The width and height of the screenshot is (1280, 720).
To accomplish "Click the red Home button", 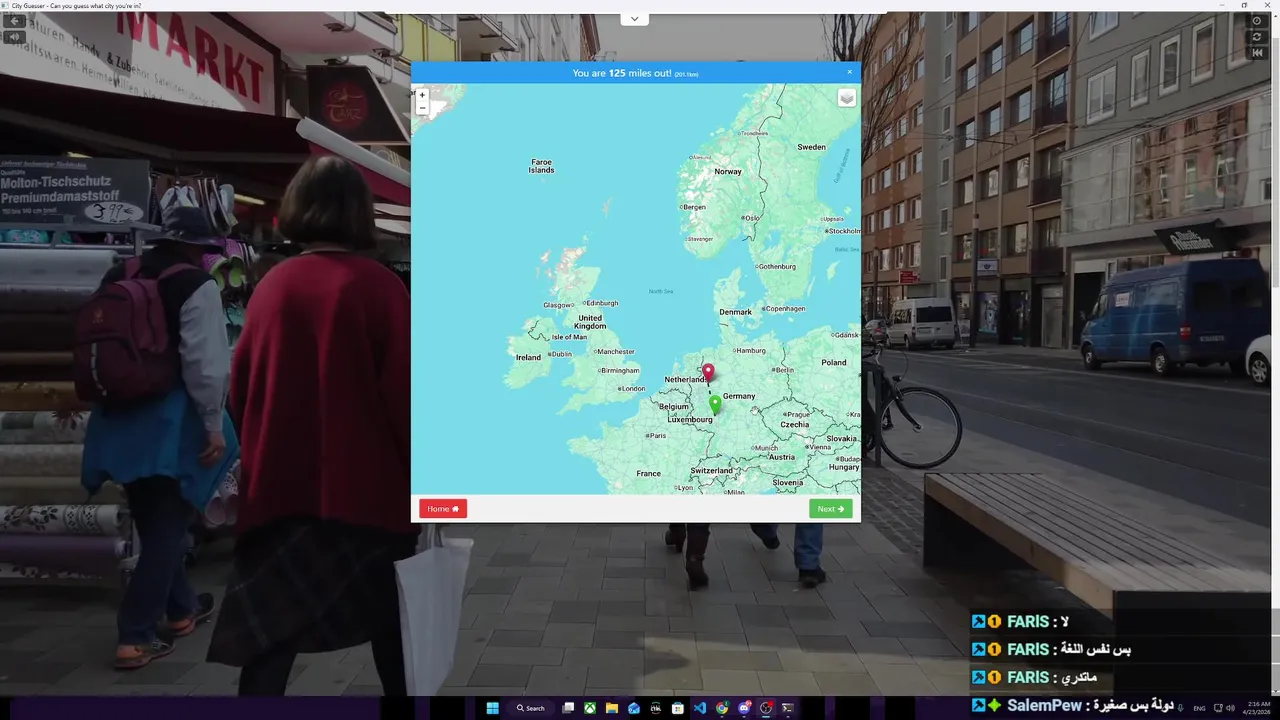I will pos(443,509).
